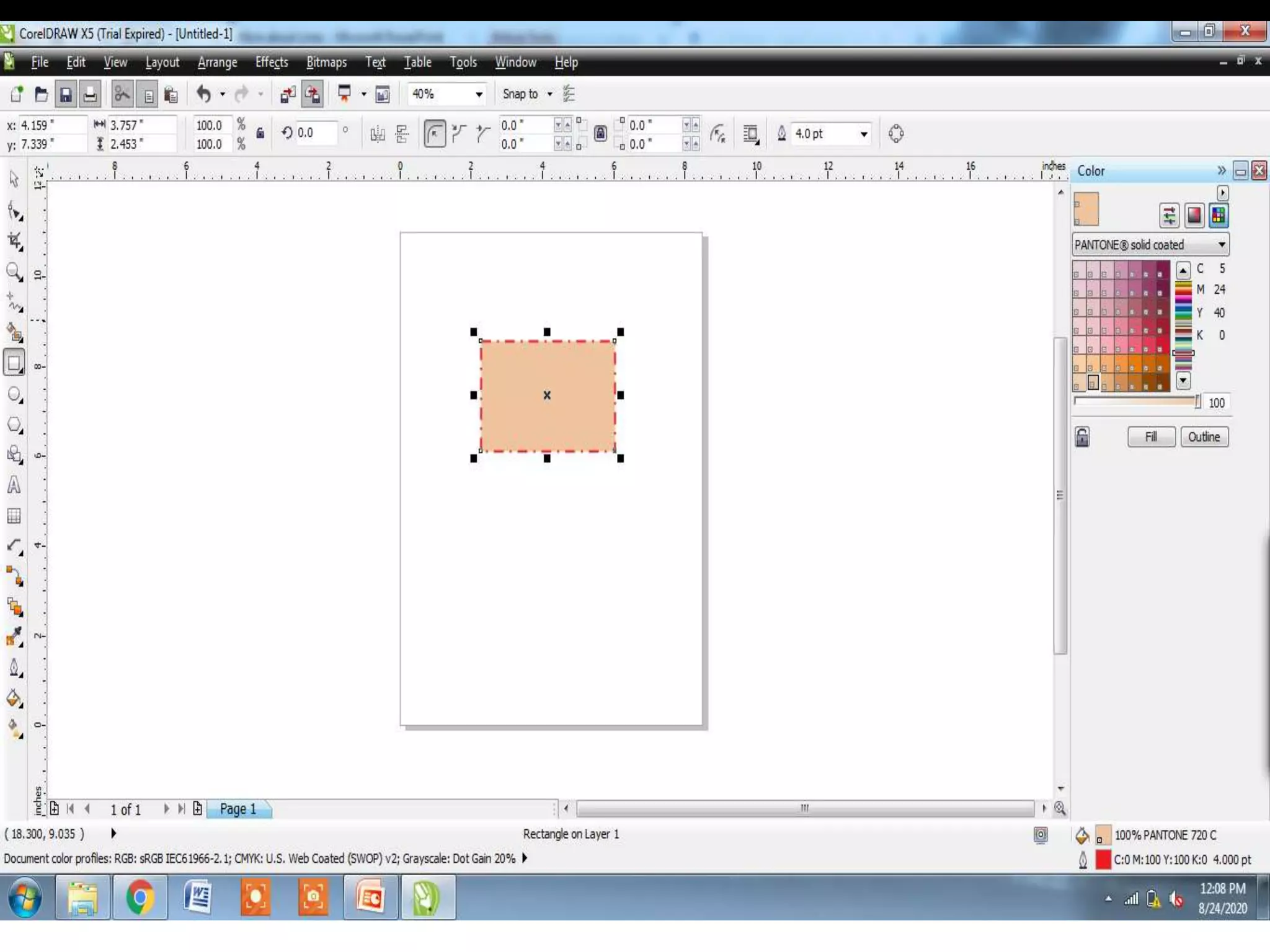Viewport: 1270px width, 952px height.
Task: Open the Effects menu
Action: pos(272,62)
